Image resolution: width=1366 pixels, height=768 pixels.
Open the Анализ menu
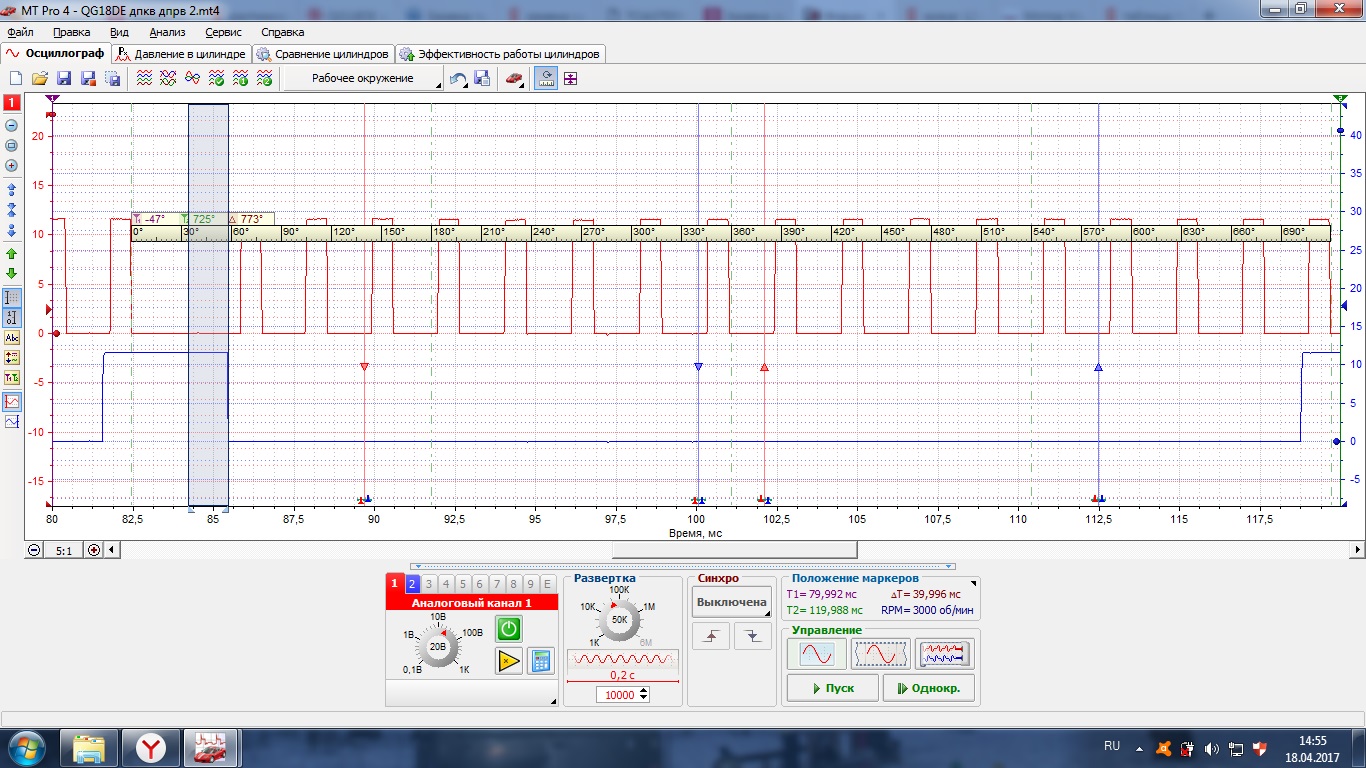pyautogui.click(x=167, y=32)
